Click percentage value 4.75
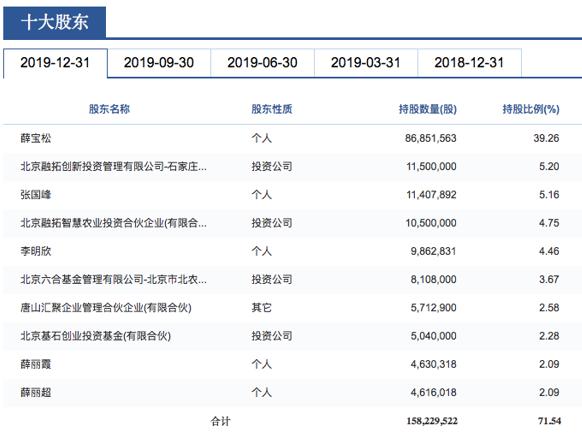 pos(549,223)
